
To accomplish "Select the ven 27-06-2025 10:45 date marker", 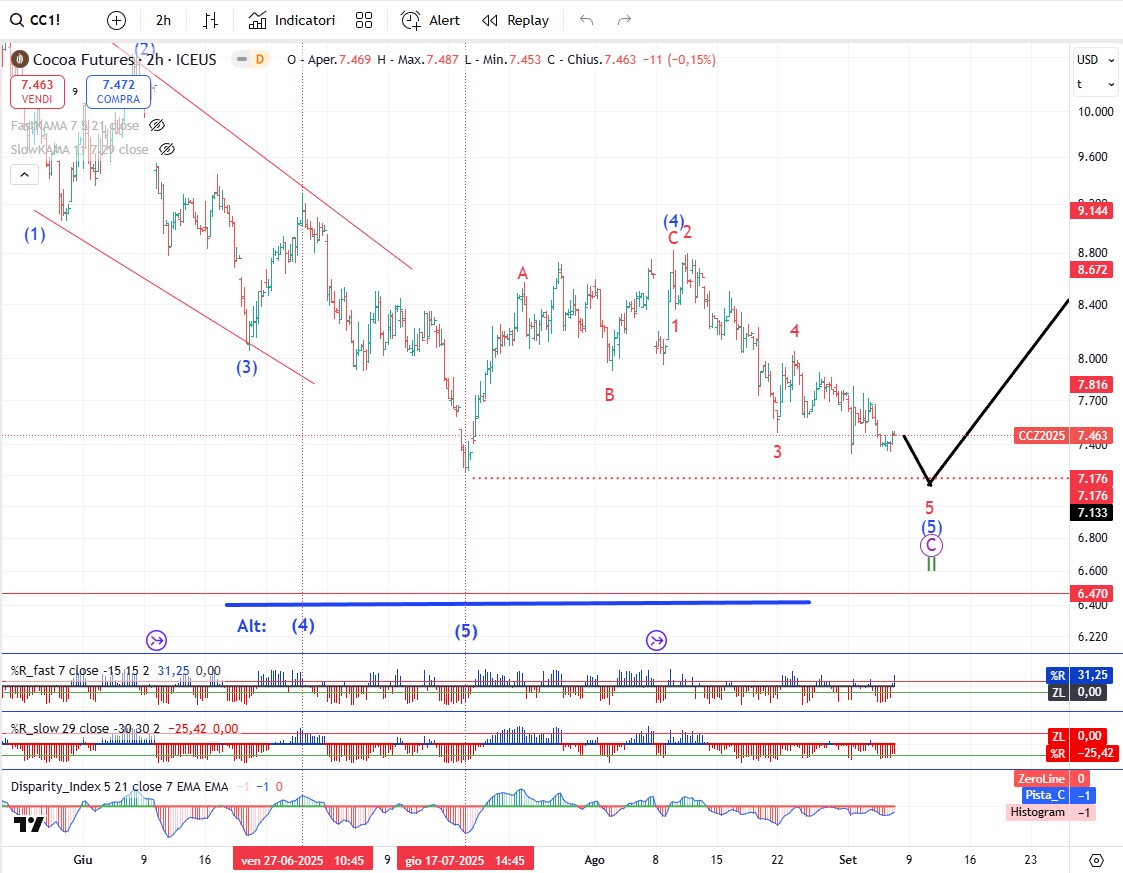I will tap(302, 860).
